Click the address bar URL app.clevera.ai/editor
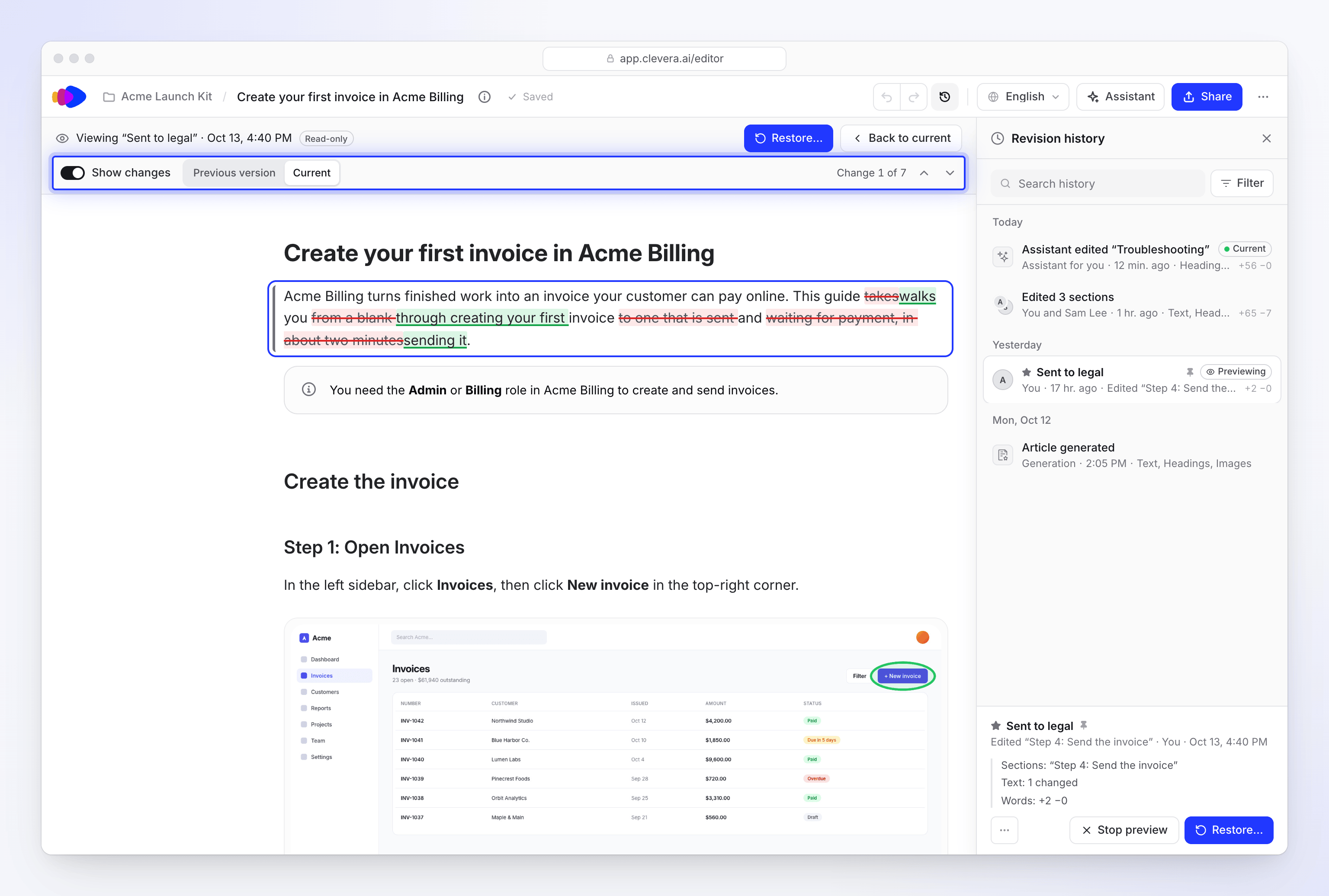 click(664, 59)
